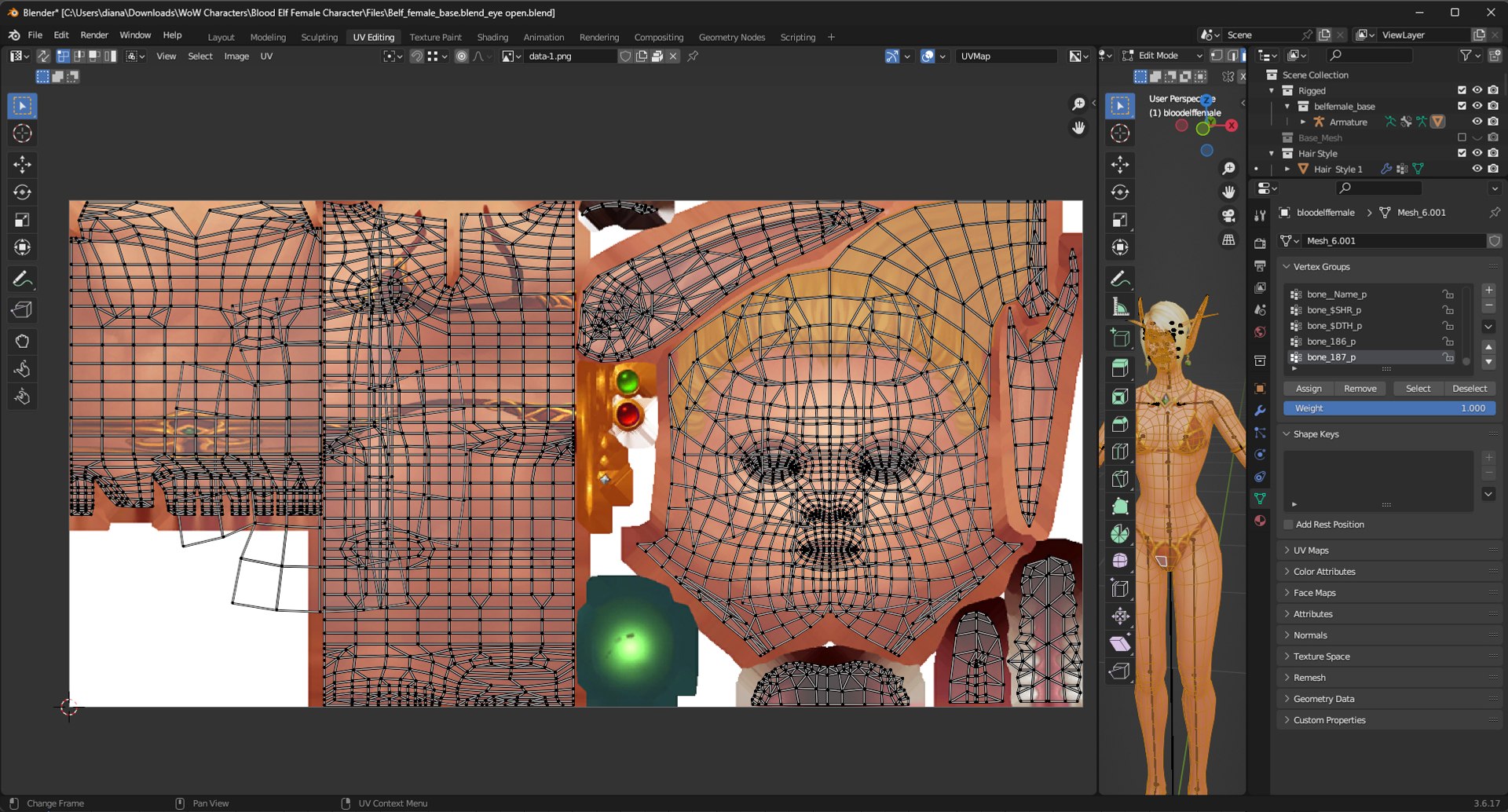The image size is (1508, 812).
Task: Open the File menu
Action: coord(35,35)
